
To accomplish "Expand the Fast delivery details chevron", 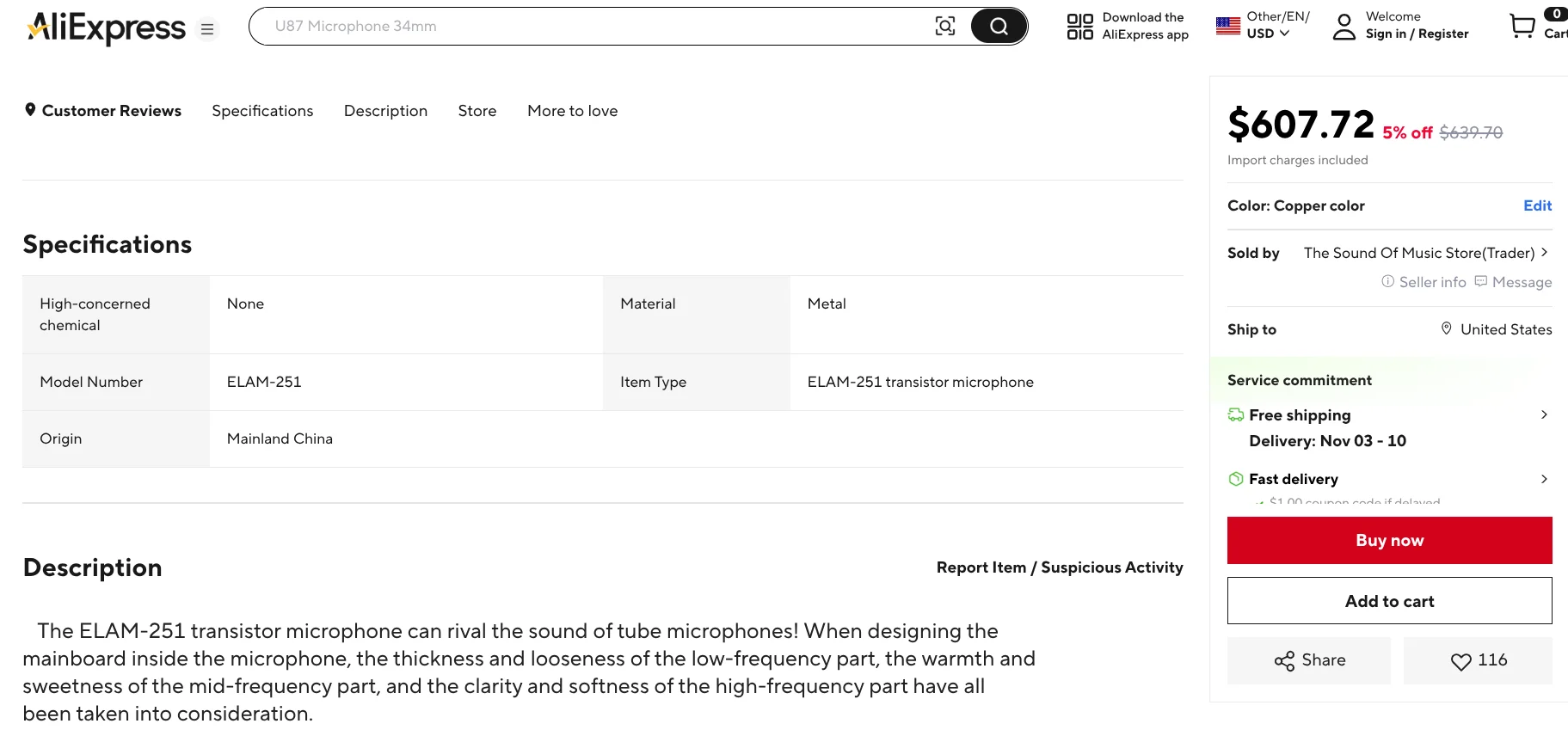I will (x=1544, y=479).
